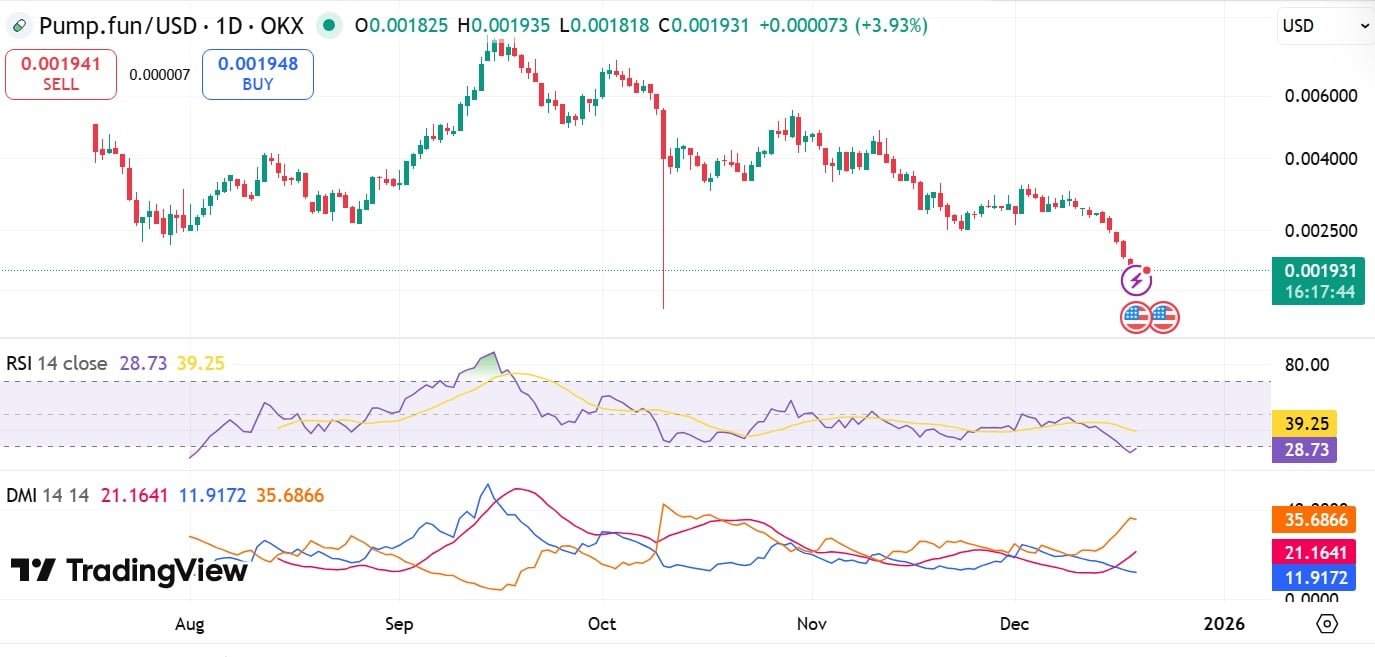Open the purple lightning event marker
1375x657 pixels.
coord(1137,282)
